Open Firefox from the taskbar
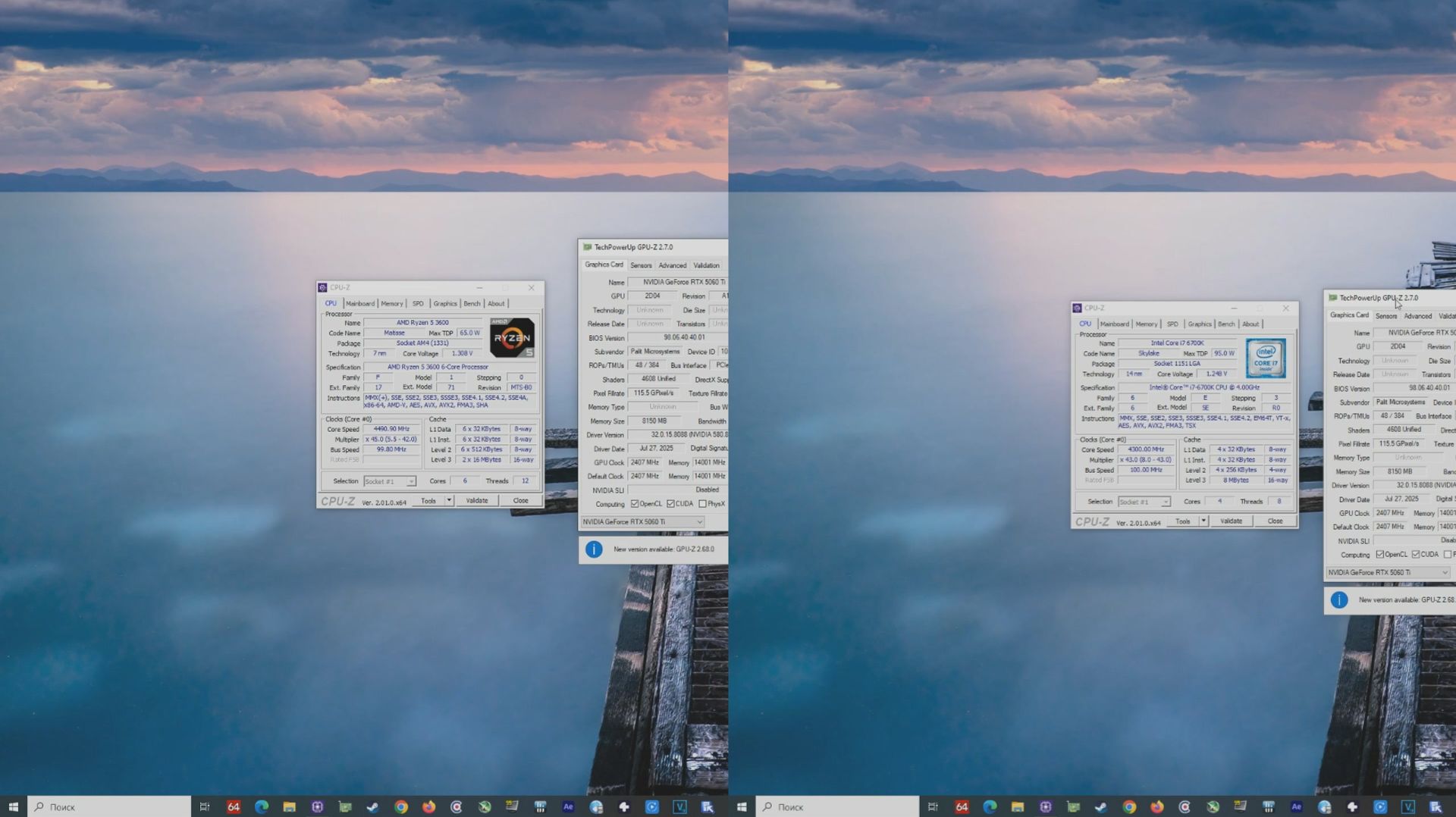 point(429,806)
